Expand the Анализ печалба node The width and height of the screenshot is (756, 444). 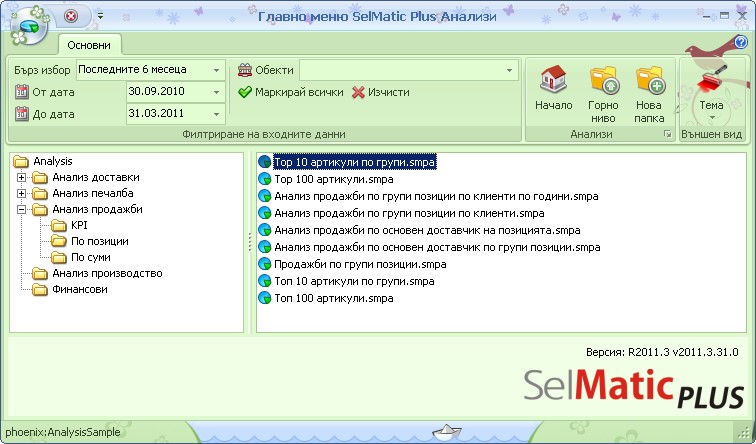tap(21, 193)
